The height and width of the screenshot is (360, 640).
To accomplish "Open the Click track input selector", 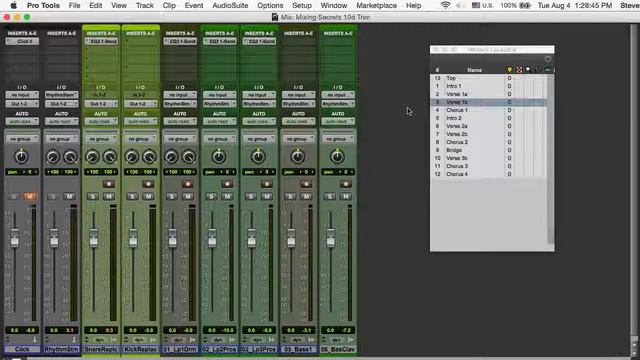I will tap(22, 95).
